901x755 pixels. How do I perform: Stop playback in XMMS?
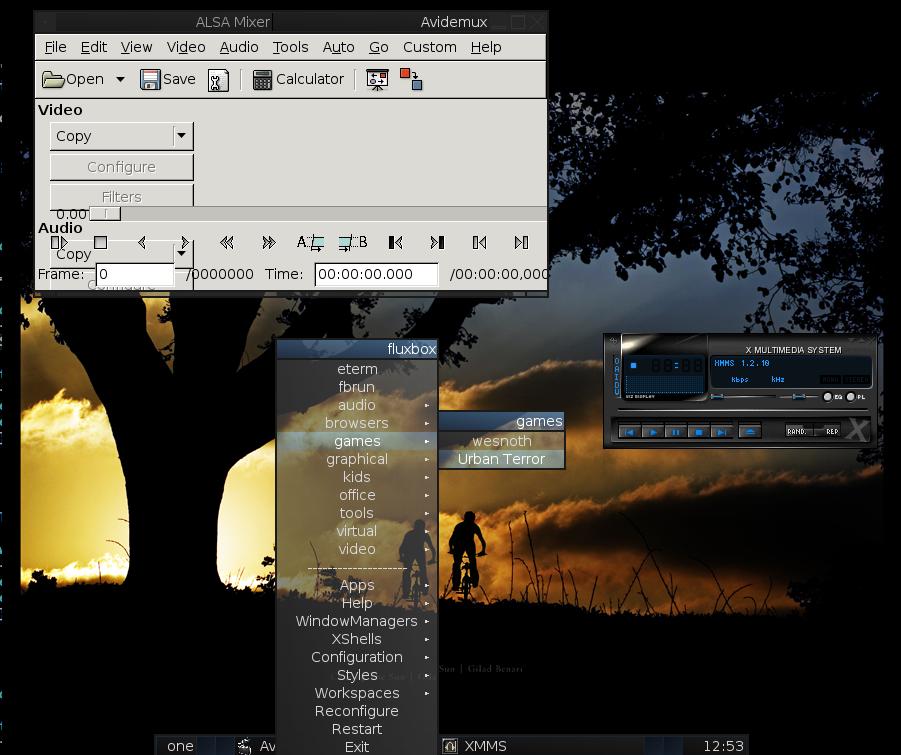pos(699,432)
